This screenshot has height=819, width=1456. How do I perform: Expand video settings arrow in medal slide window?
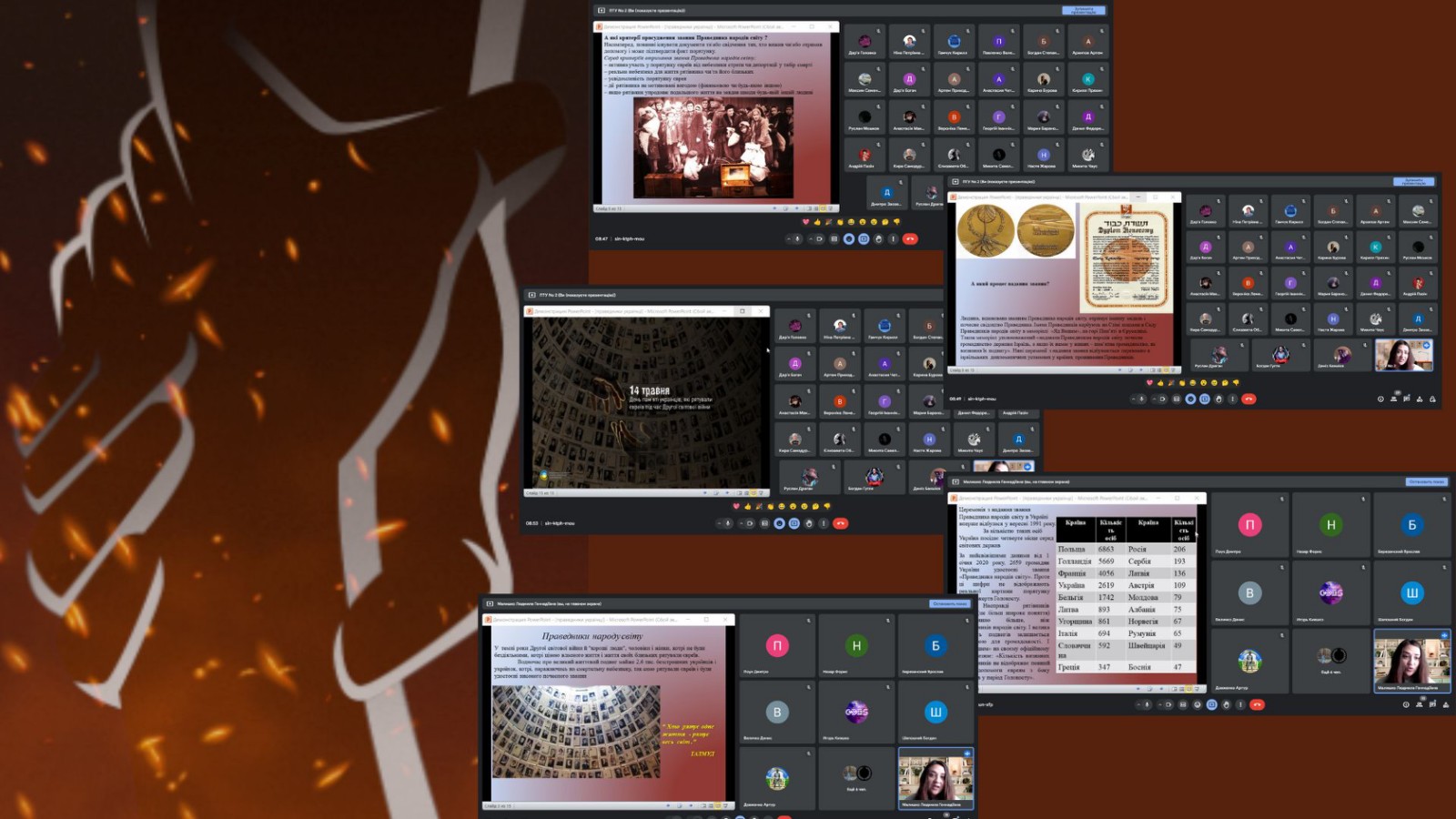click(1153, 399)
